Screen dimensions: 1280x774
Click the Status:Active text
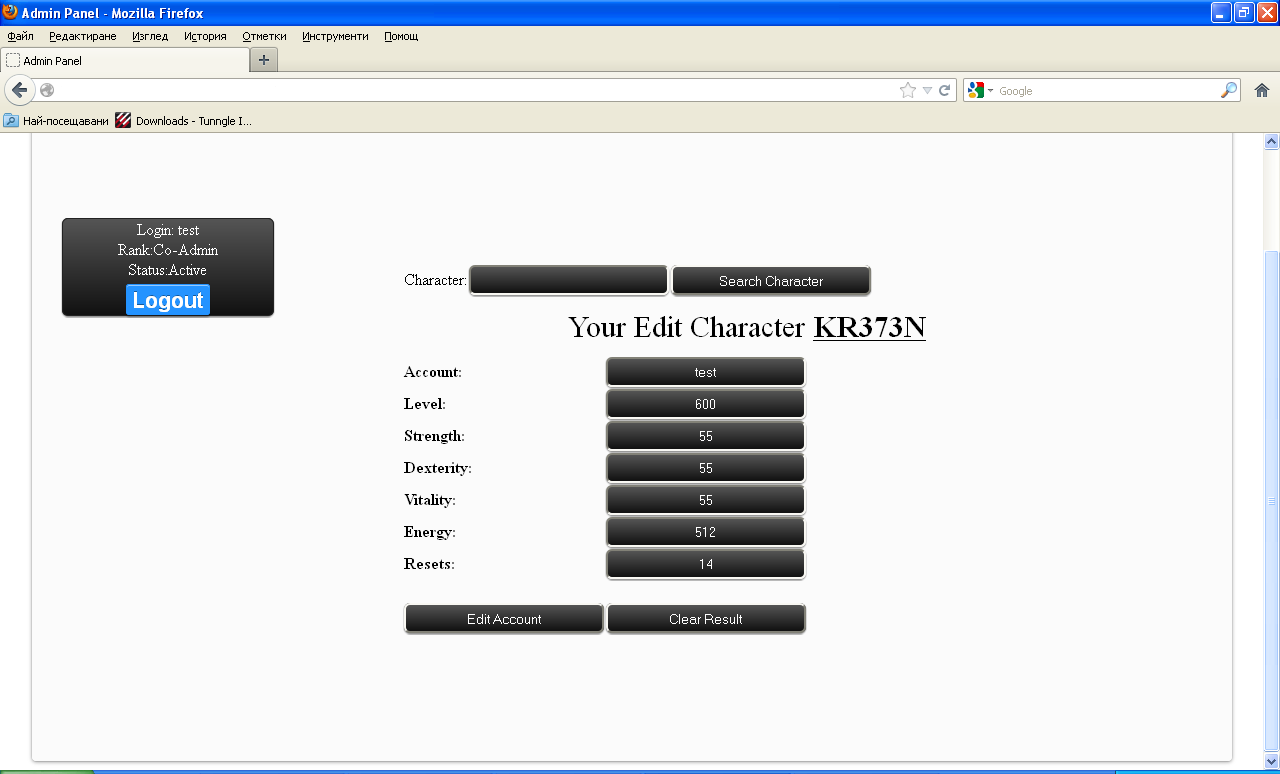[168, 270]
